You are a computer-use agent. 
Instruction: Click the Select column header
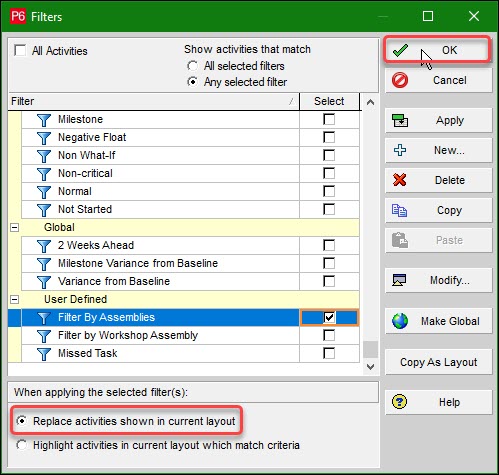(329, 101)
